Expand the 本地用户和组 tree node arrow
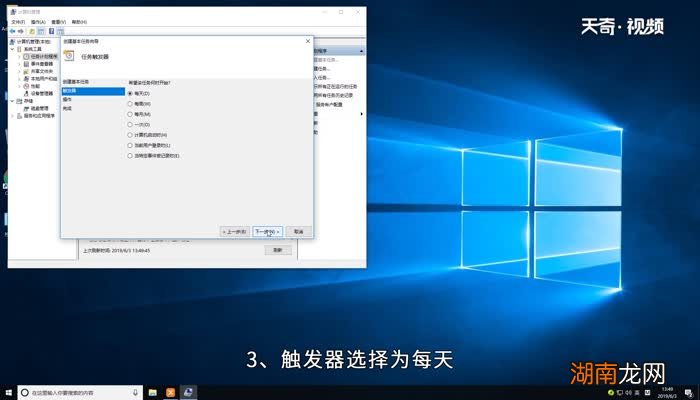 click(x=19, y=79)
